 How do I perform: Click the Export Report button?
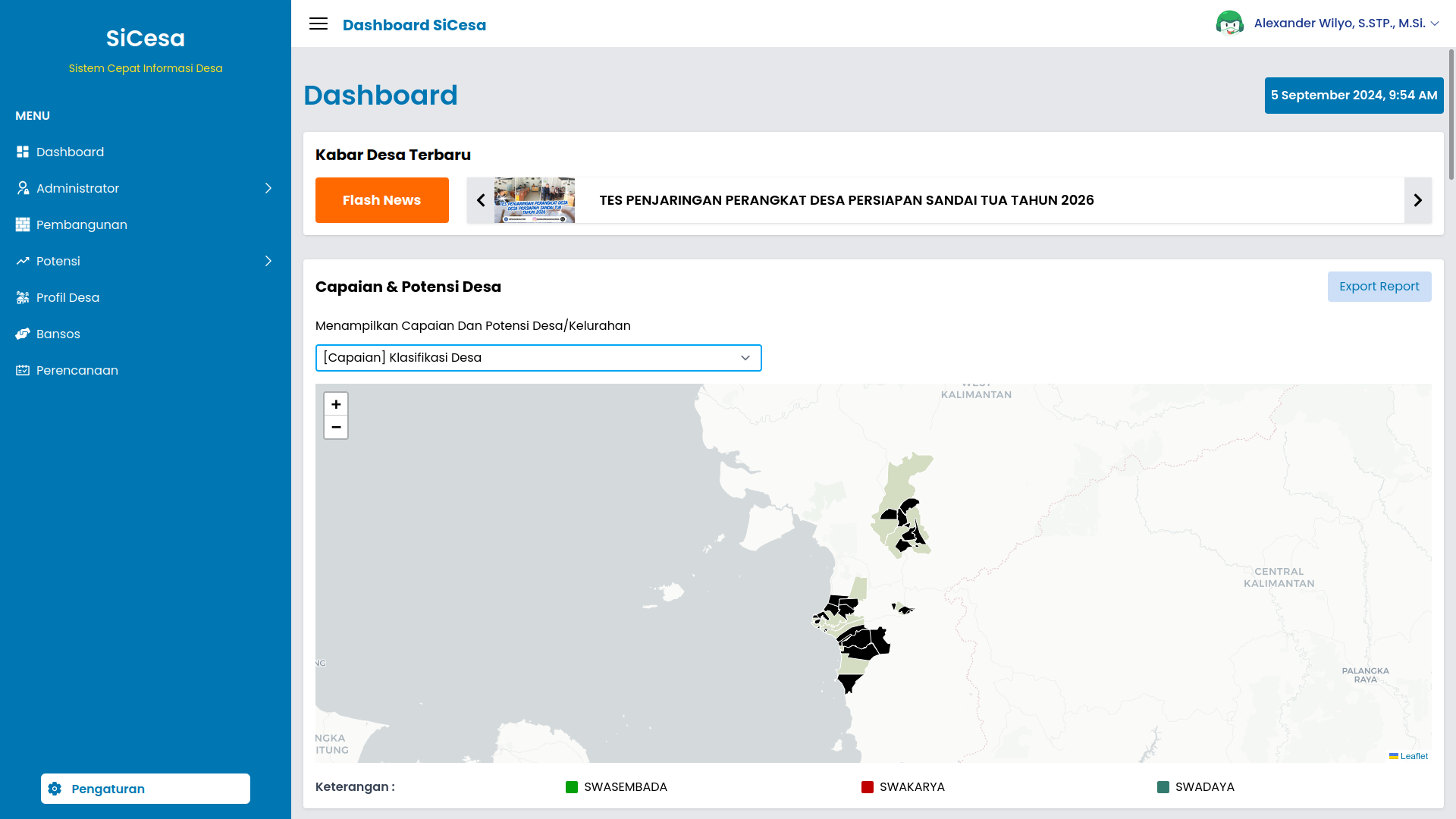point(1379,287)
